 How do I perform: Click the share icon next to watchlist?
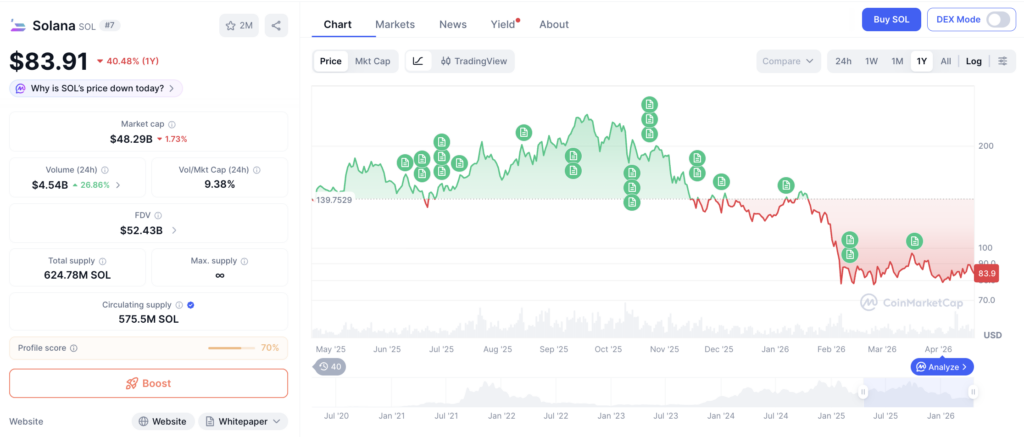pos(276,25)
